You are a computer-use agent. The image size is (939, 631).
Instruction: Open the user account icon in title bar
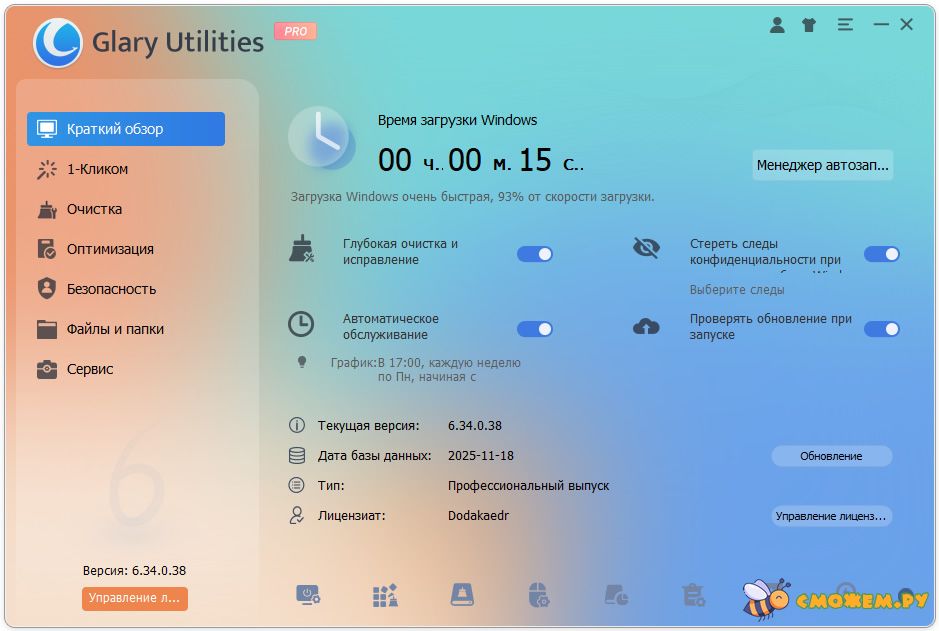777,25
